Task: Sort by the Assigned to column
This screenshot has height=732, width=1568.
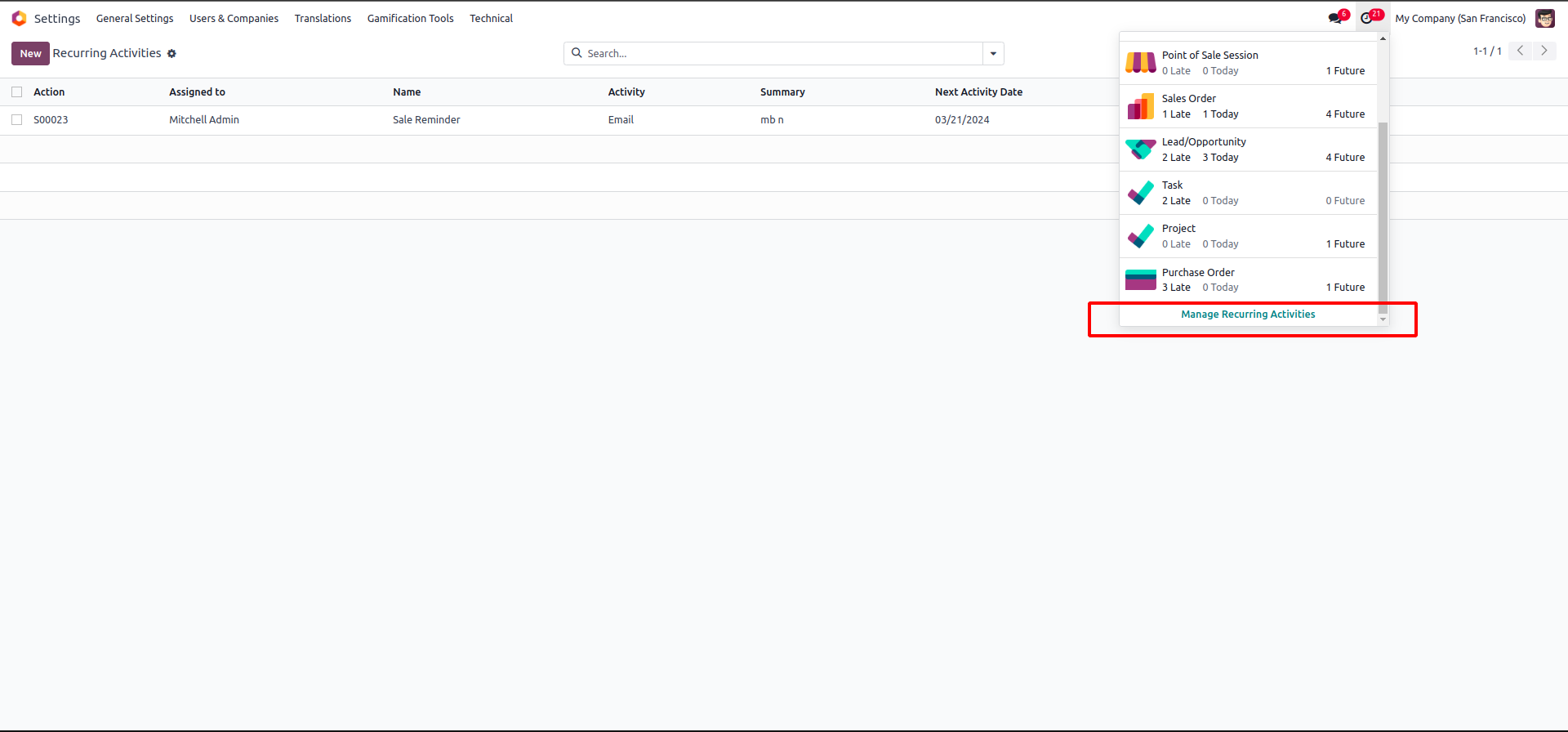Action: [x=197, y=92]
